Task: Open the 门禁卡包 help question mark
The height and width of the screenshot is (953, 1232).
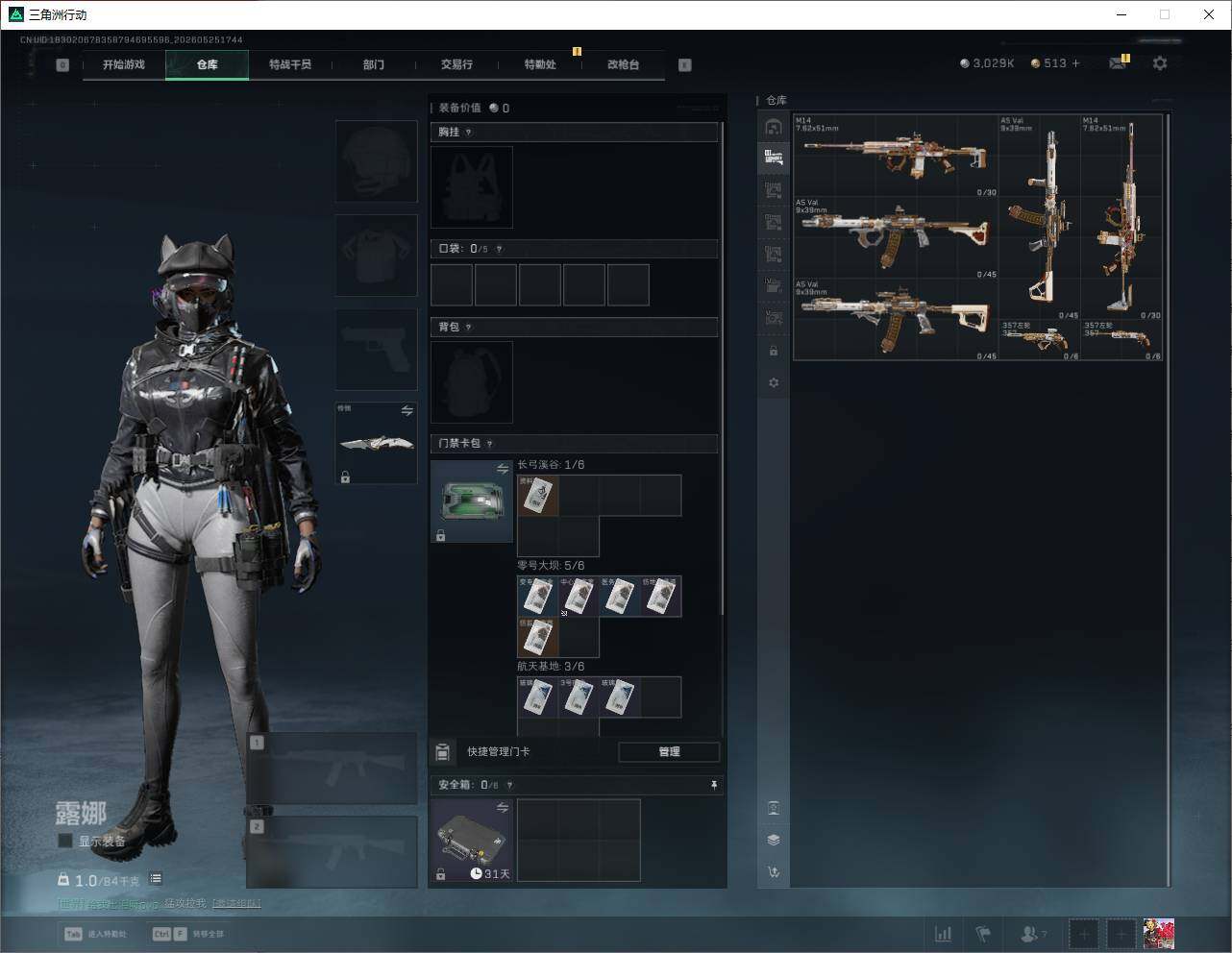Action: (489, 444)
